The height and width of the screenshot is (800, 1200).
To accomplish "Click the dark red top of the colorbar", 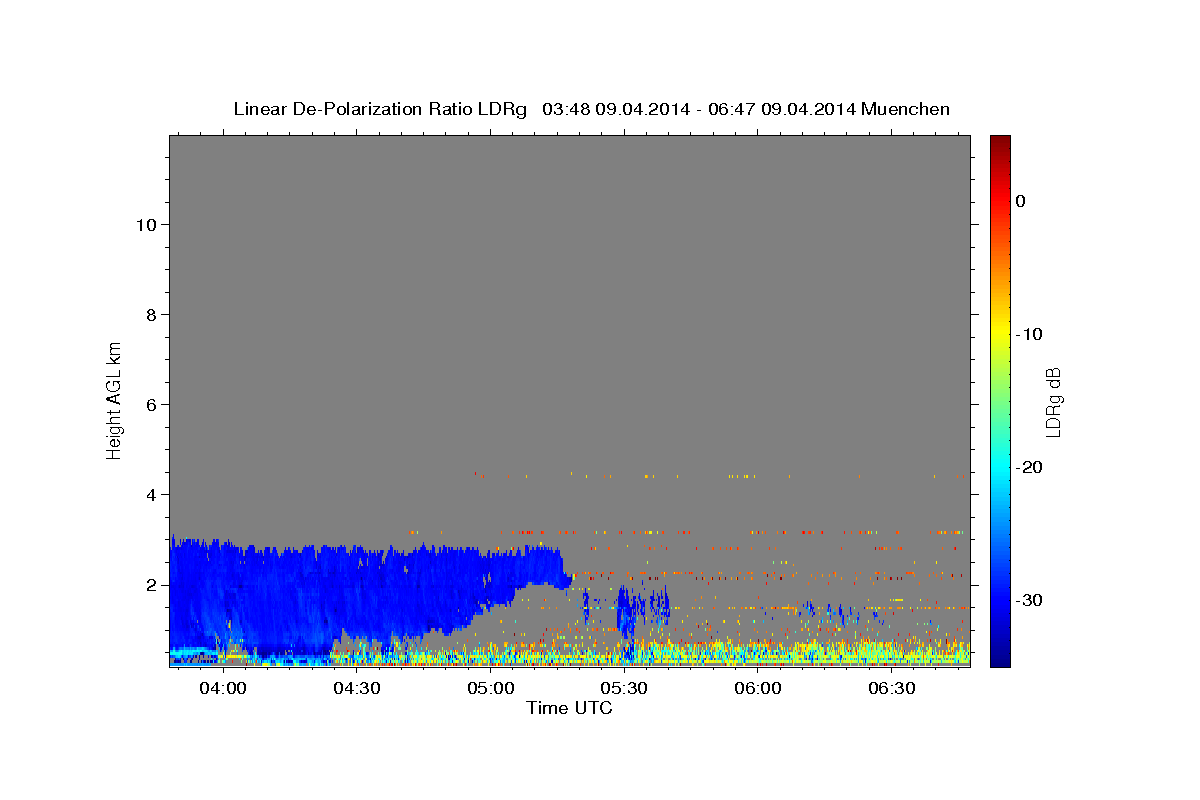I will point(1000,143).
